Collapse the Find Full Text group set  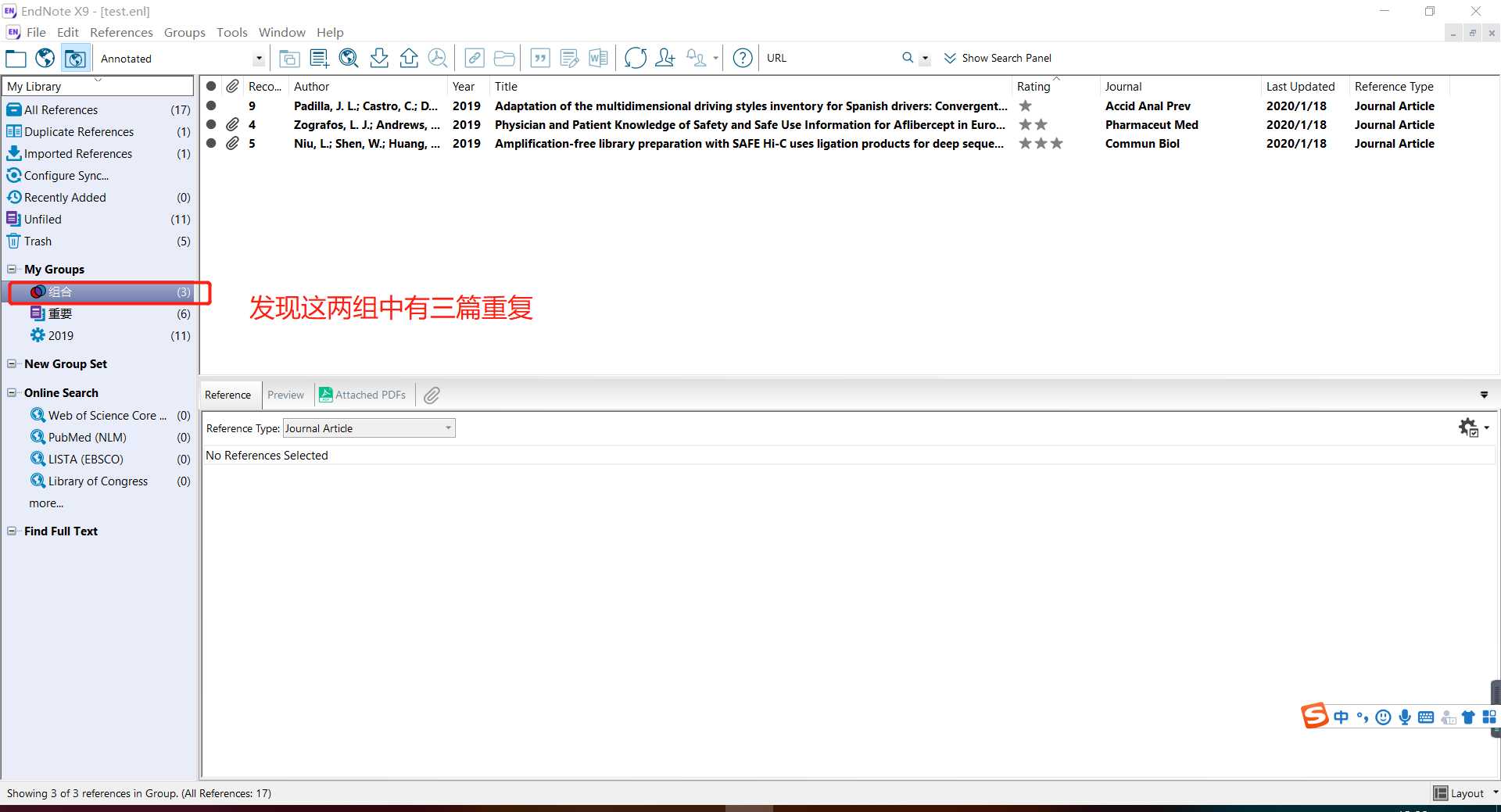point(12,531)
